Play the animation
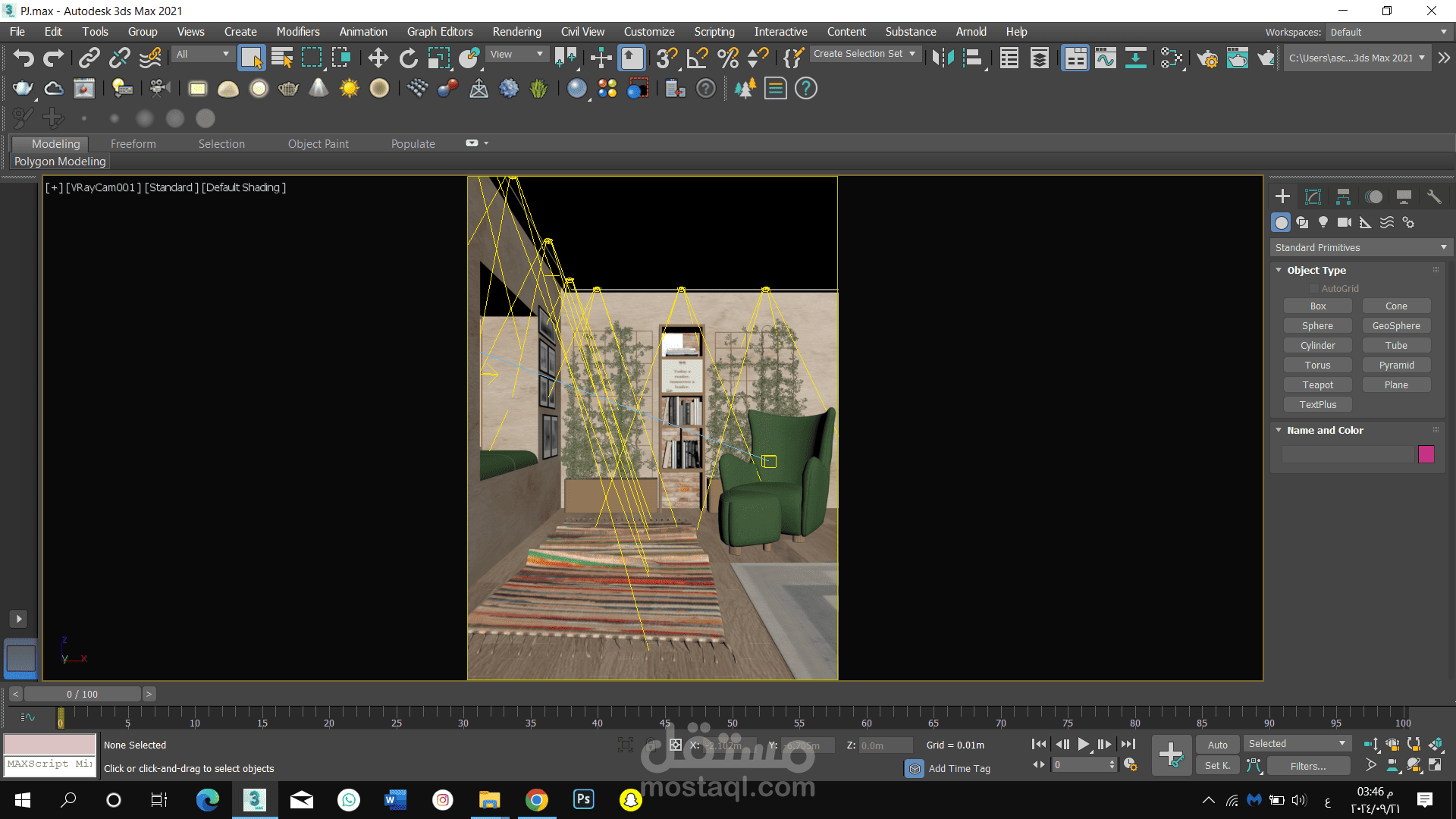1456x819 pixels. [x=1084, y=745]
